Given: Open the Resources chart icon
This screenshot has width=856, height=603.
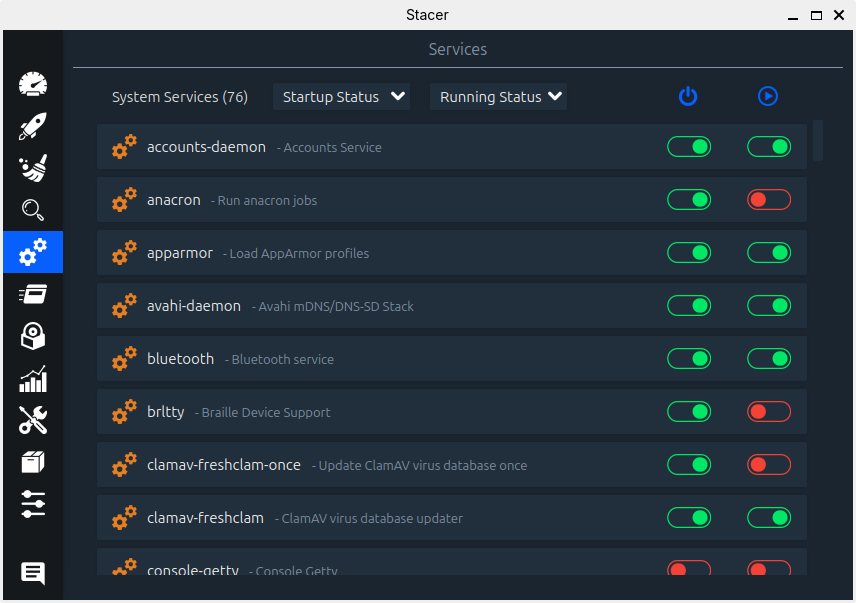Looking at the screenshot, I should [x=33, y=379].
